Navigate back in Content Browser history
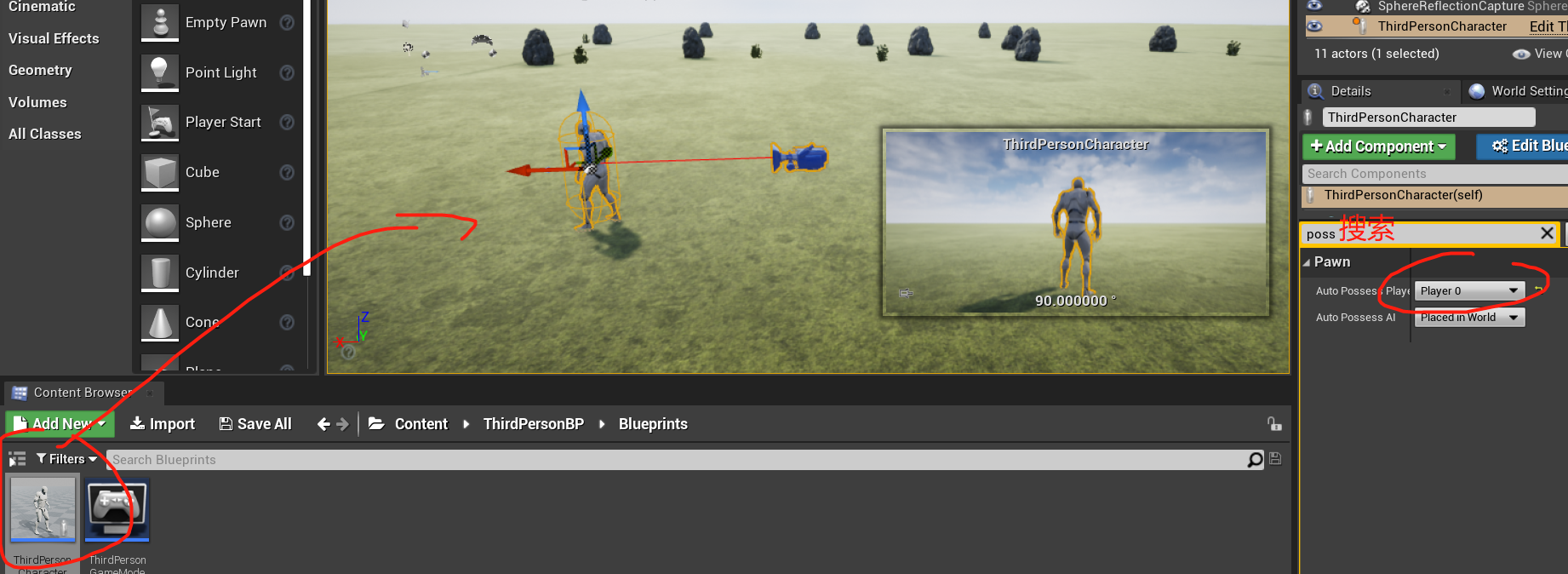 (323, 424)
